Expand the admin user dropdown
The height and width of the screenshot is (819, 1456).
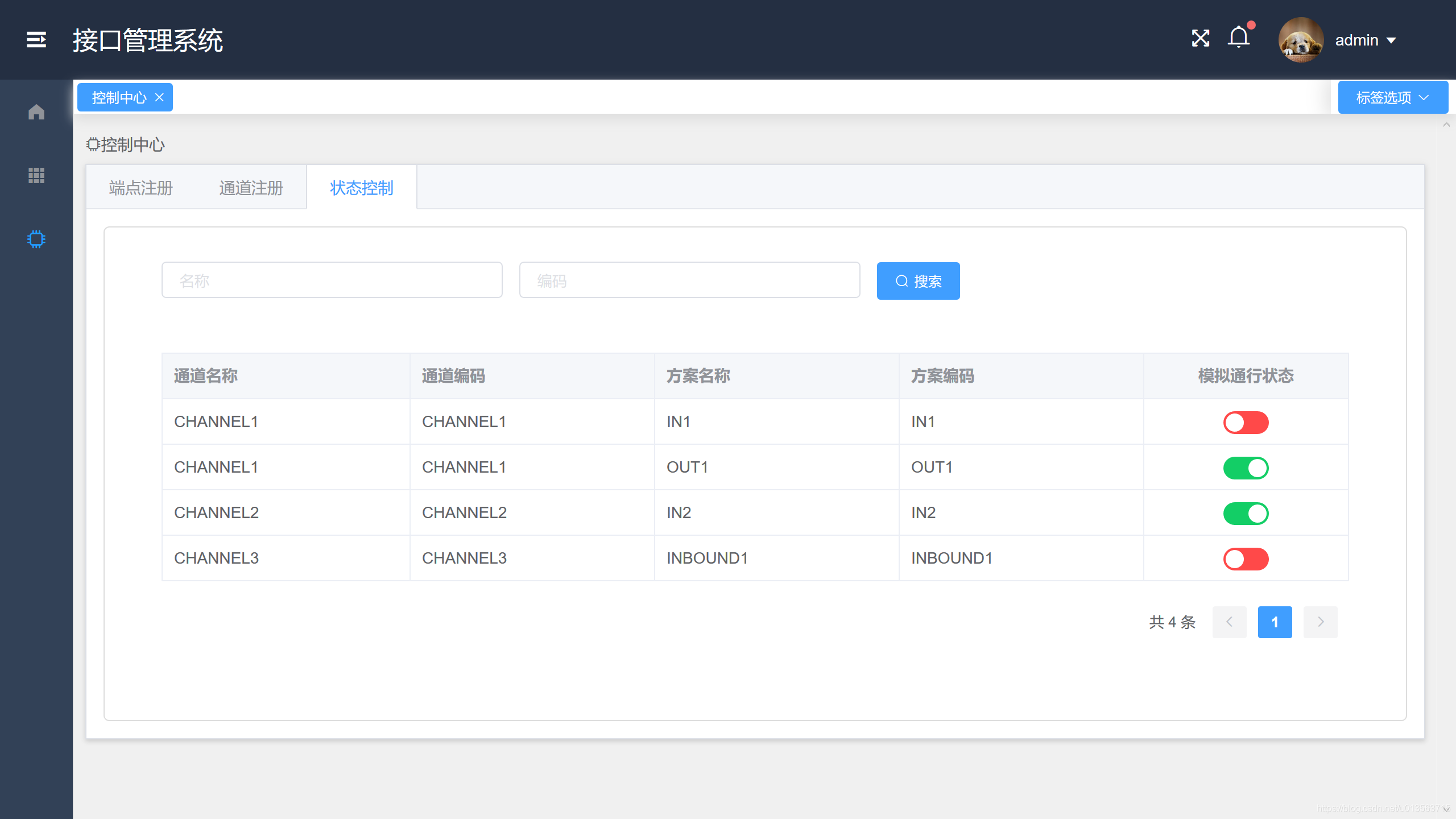[x=1366, y=40]
